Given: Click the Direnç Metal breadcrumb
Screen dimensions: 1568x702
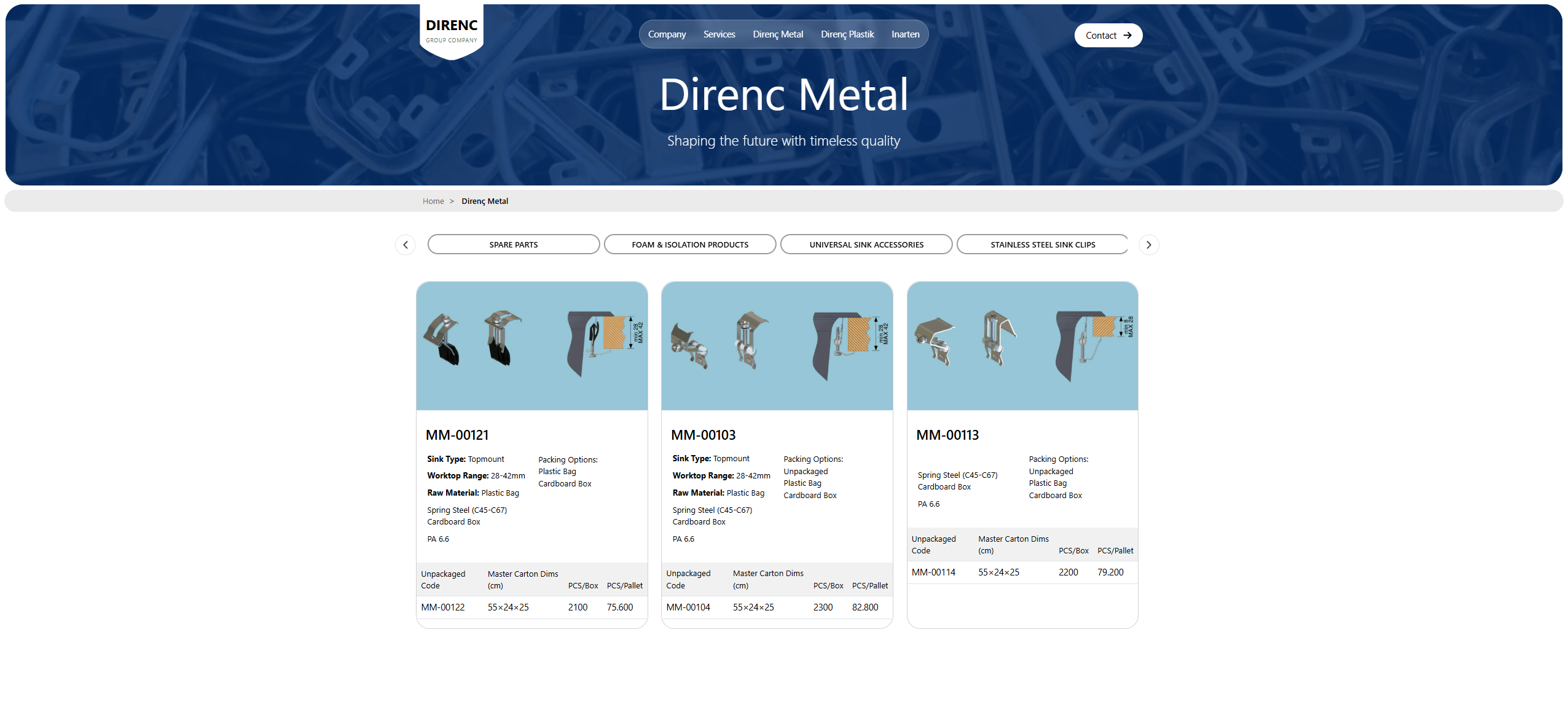Looking at the screenshot, I should coord(485,201).
